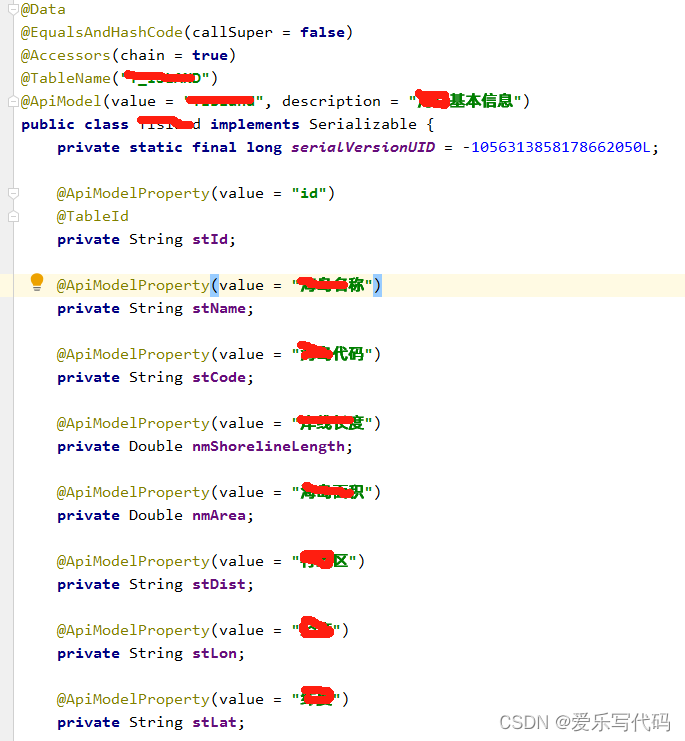The height and width of the screenshot is (741, 685).
Task: Collapse the fold marker beside @Data
Action: pyautogui.click(x=13, y=9)
